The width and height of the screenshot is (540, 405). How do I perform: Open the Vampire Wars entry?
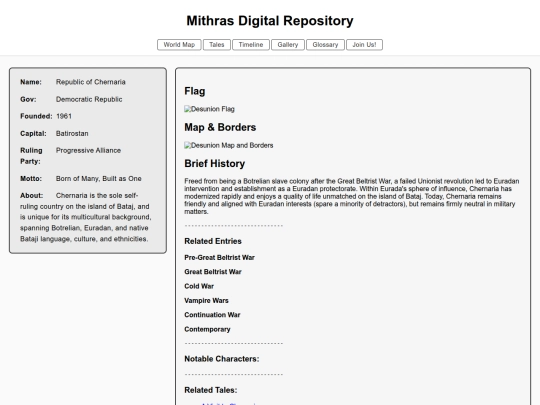pos(206,301)
